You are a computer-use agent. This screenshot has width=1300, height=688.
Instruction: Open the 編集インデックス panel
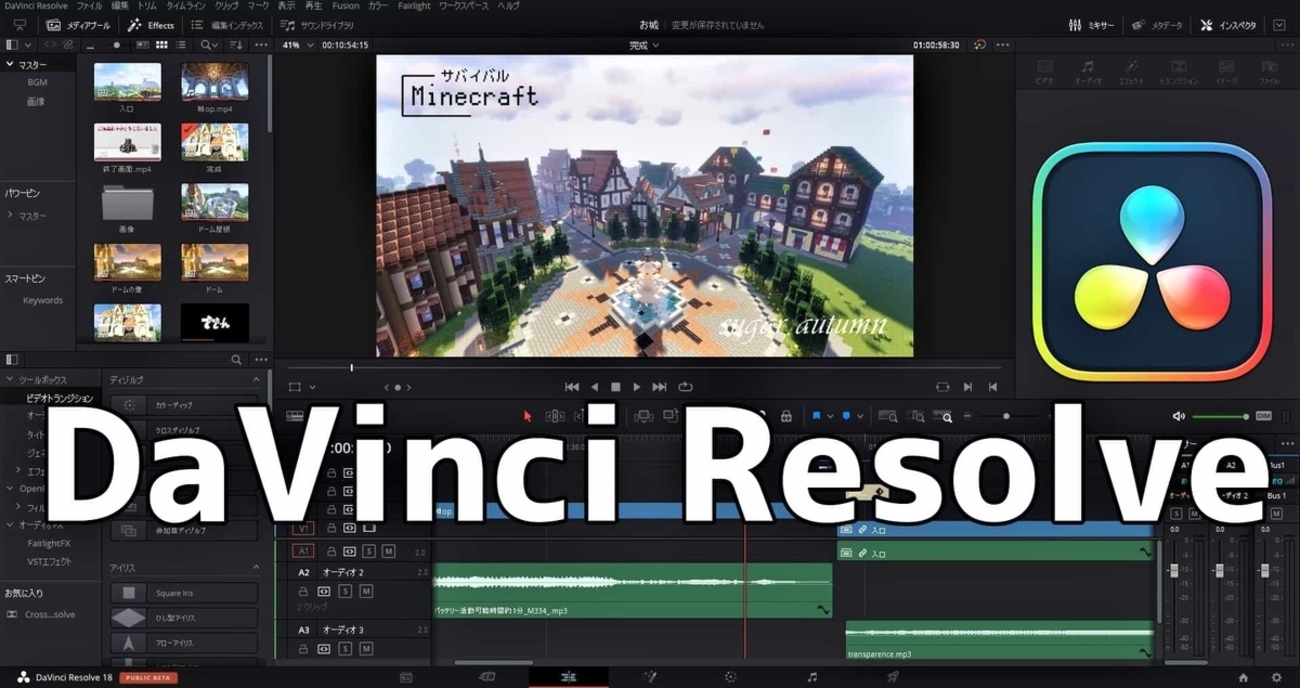tap(227, 25)
